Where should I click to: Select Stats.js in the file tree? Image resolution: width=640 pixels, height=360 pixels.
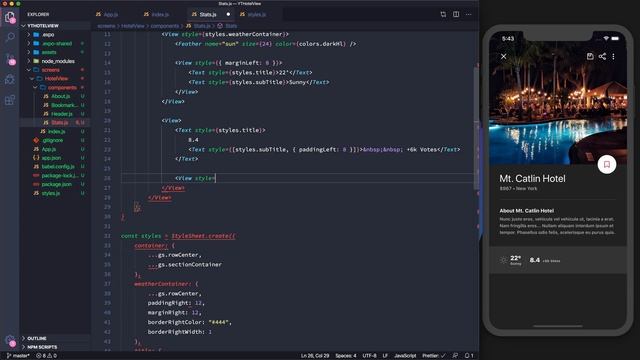pyautogui.click(x=55, y=122)
